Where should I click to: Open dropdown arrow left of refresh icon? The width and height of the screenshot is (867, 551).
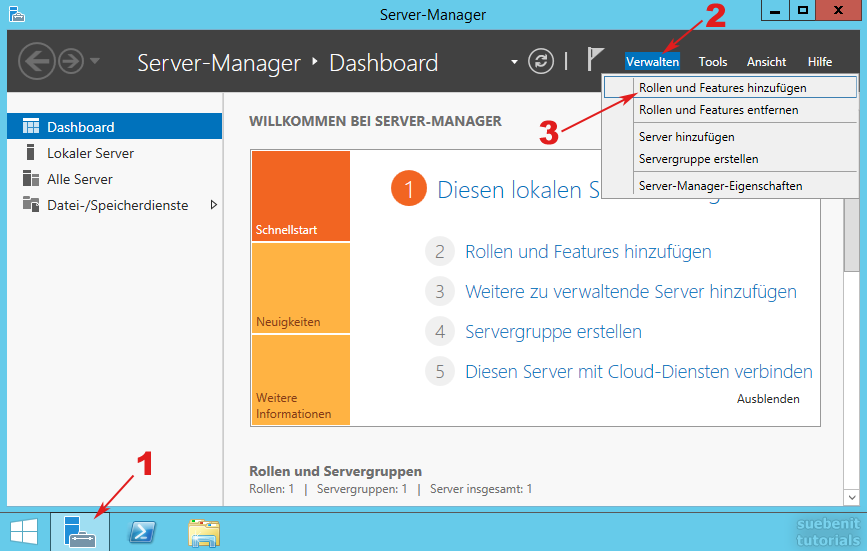(x=514, y=62)
